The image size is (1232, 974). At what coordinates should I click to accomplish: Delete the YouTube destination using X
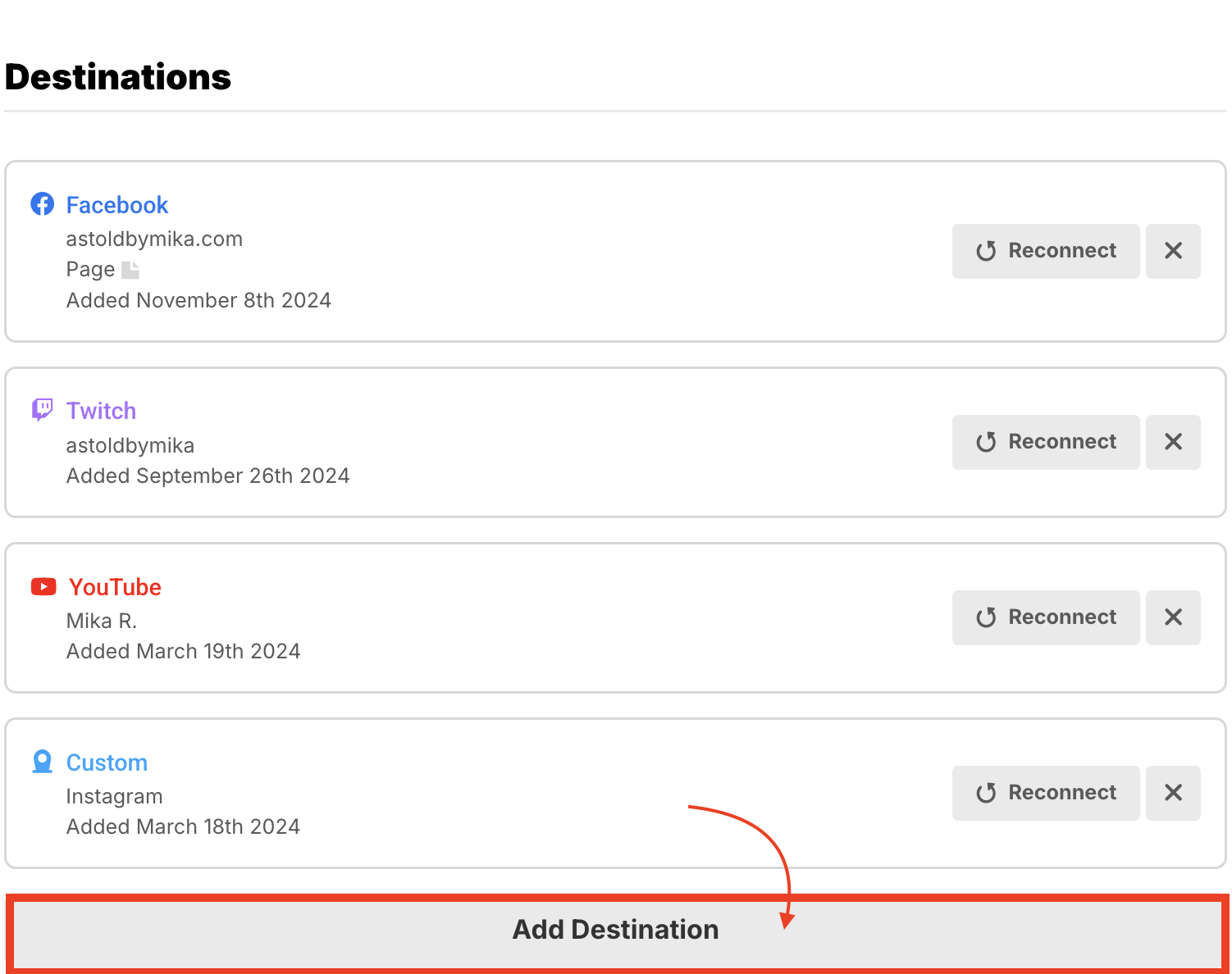1173,617
